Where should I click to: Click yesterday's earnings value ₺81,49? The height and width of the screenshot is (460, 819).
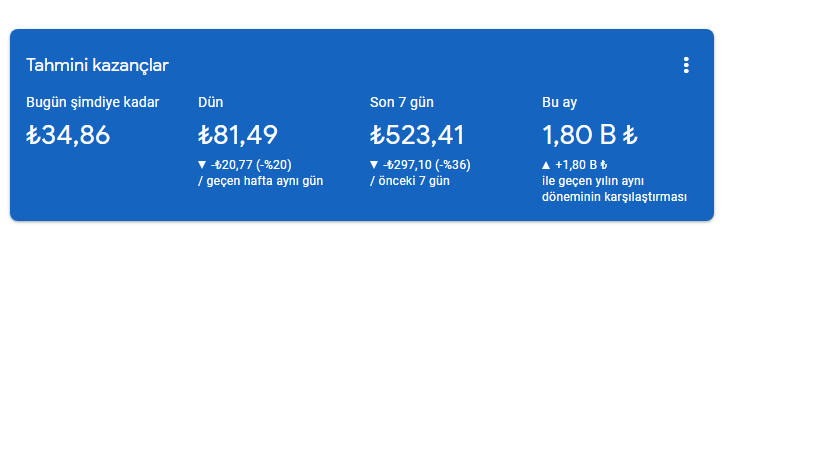pyautogui.click(x=238, y=135)
